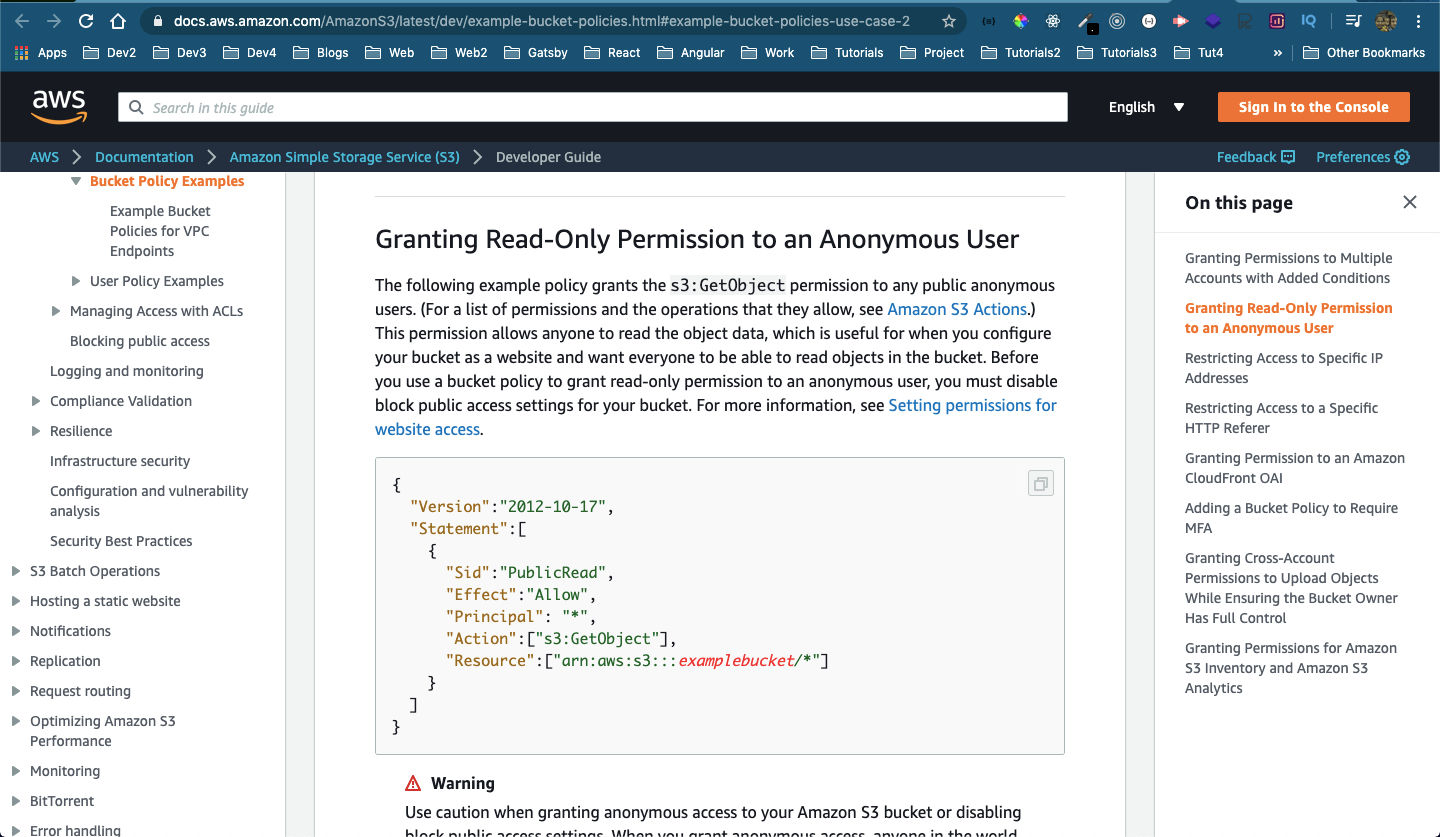Open the Chrome three-dot menu
Viewport: 1440px width, 837px height.
point(1419,21)
